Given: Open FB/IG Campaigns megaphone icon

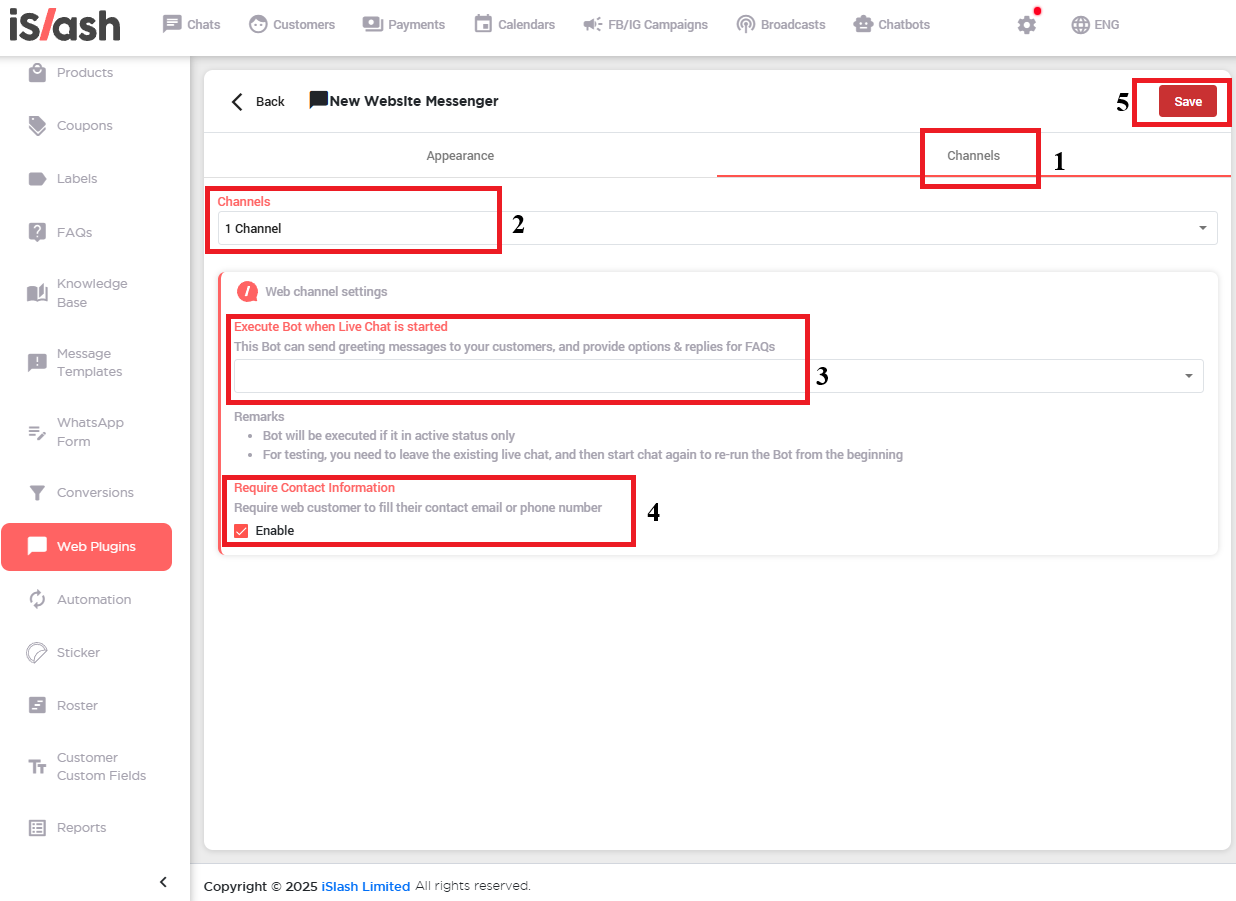Looking at the screenshot, I should (x=592, y=24).
